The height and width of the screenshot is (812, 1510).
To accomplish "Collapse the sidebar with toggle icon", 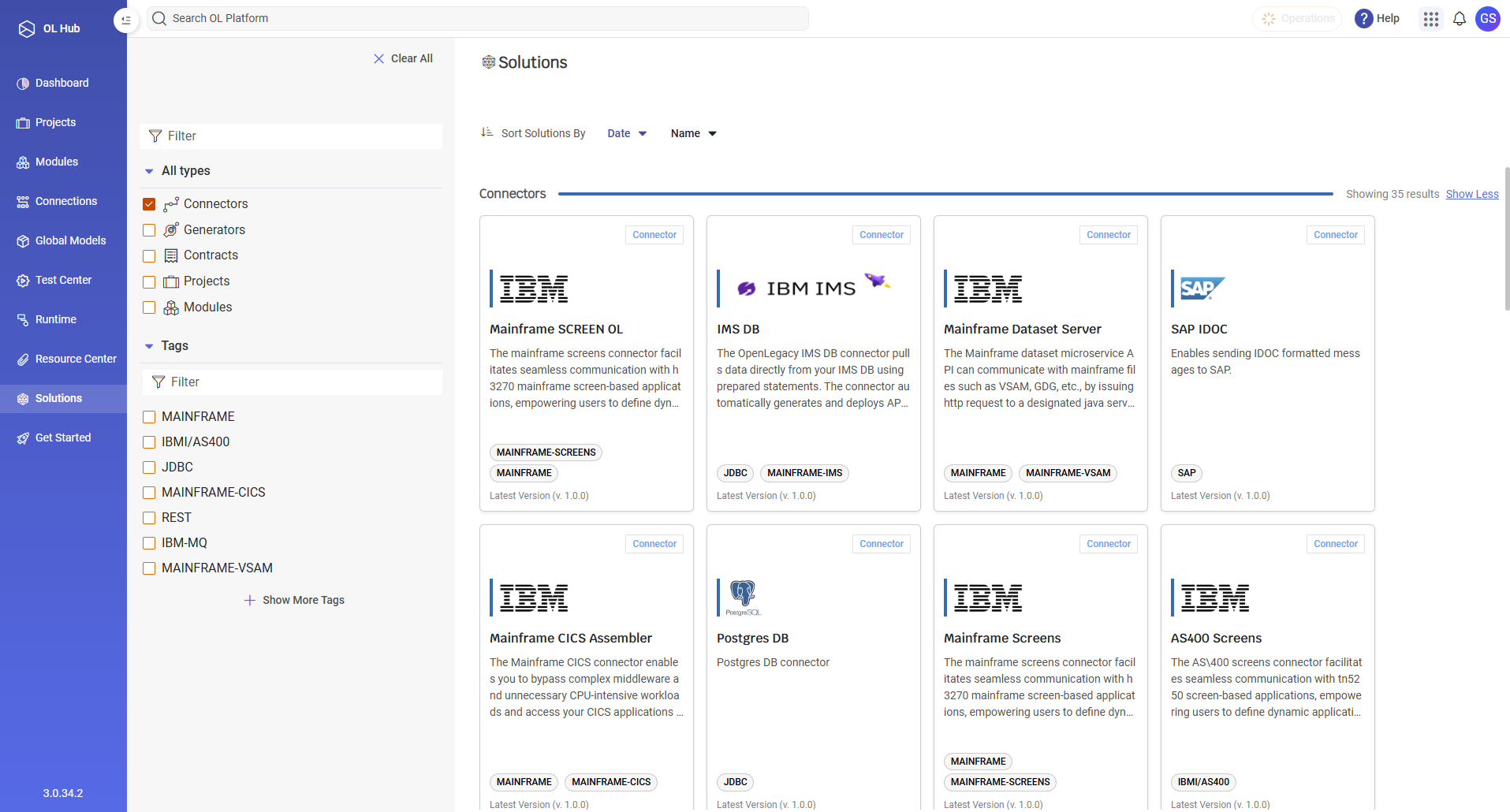I will pos(126,20).
